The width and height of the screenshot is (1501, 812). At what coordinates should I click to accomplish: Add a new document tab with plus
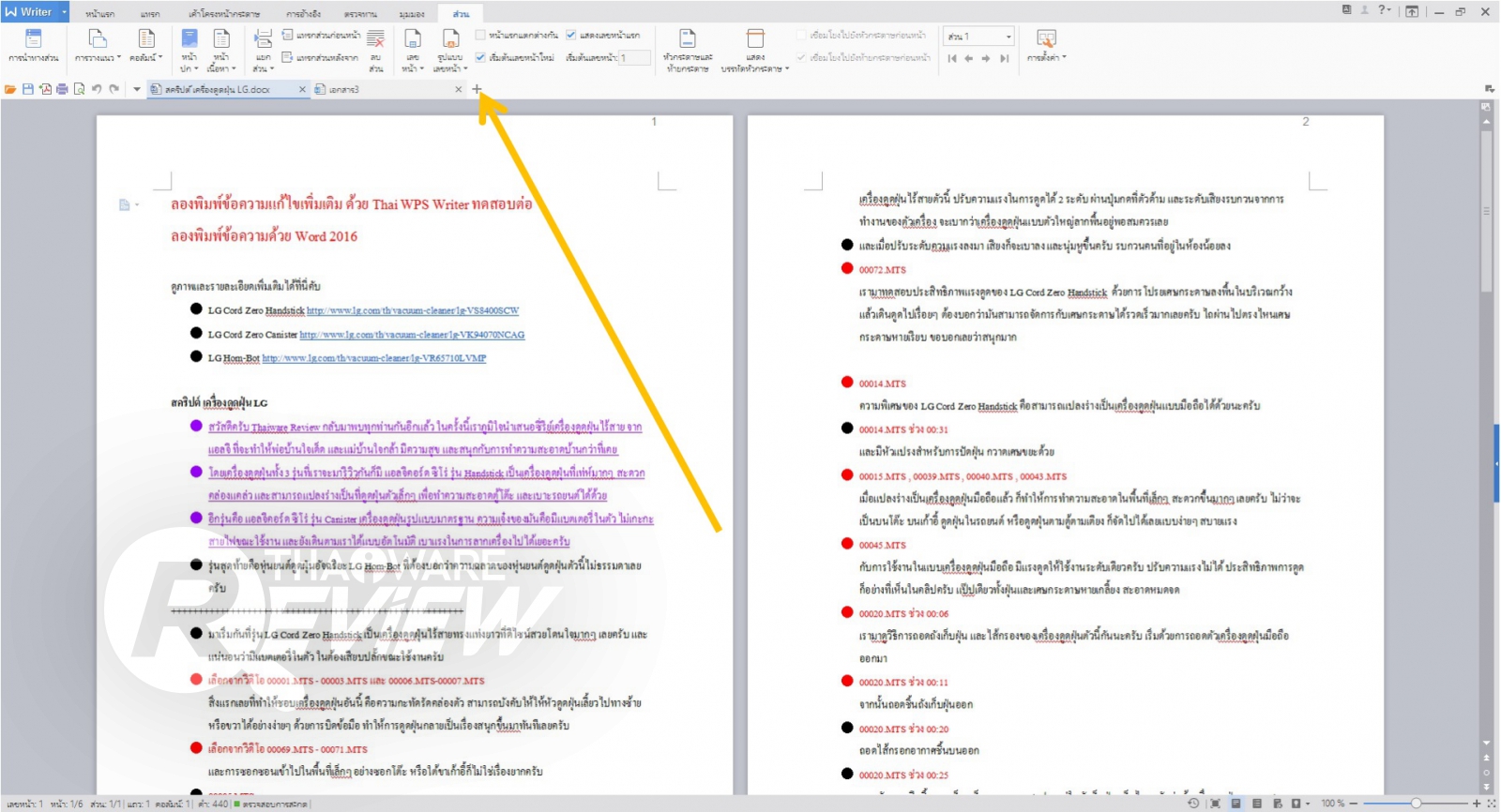(477, 89)
